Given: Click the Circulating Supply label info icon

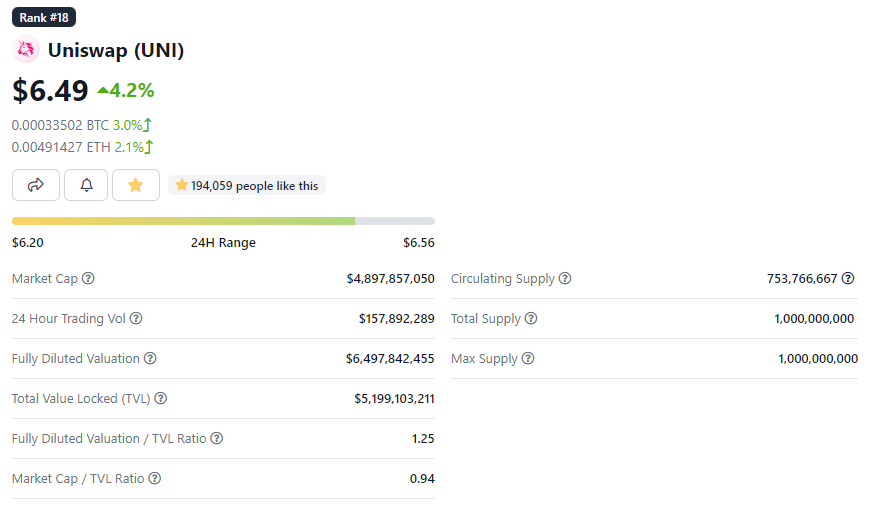Looking at the screenshot, I should click(565, 279).
